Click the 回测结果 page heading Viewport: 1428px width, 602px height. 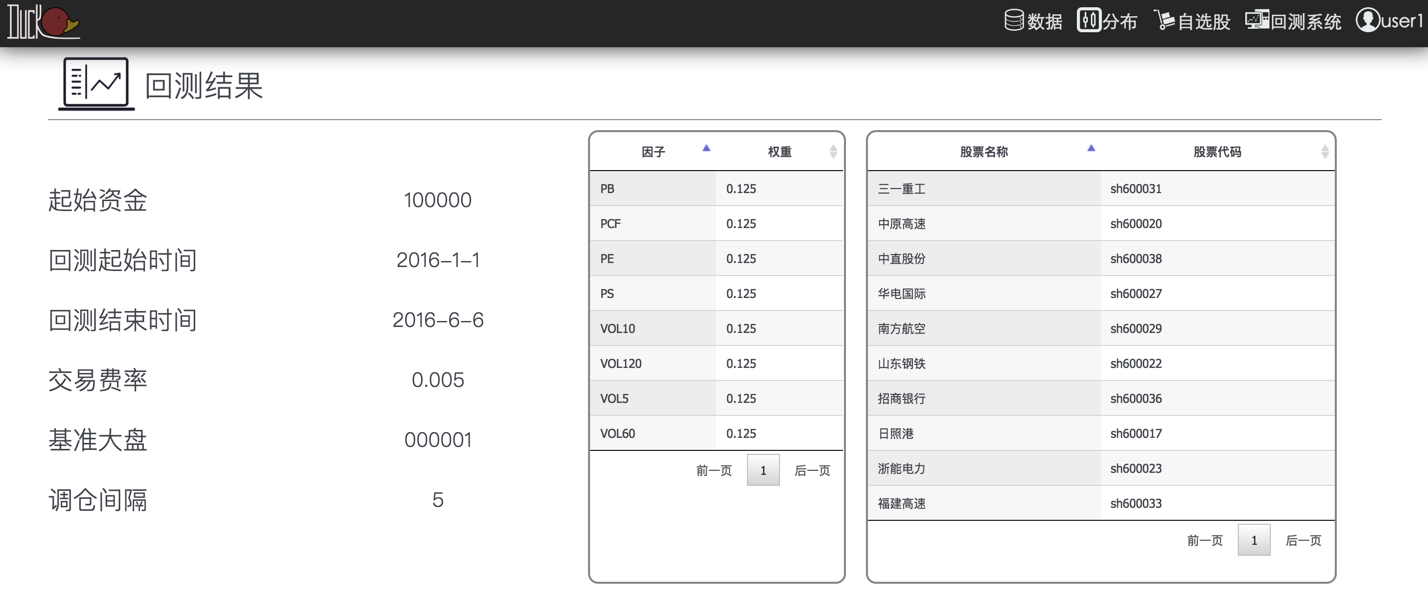pos(204,86)
